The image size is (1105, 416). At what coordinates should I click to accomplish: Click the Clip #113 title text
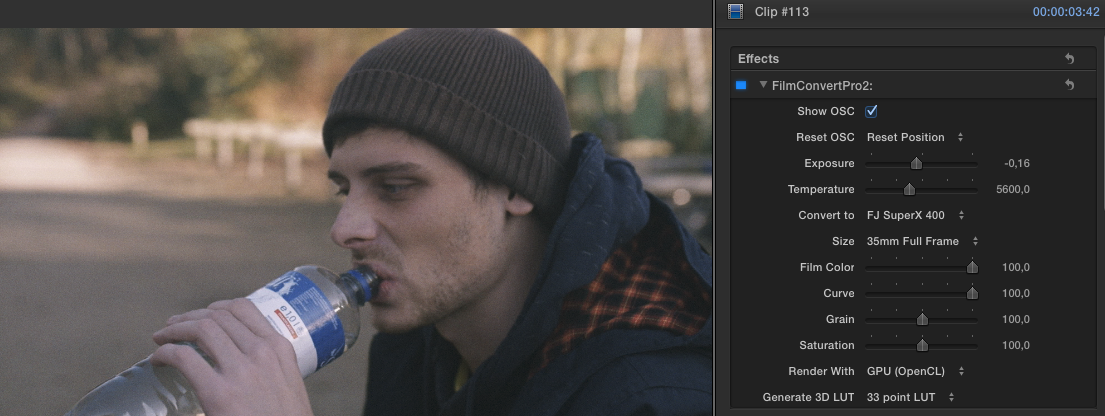pos(782,11)
